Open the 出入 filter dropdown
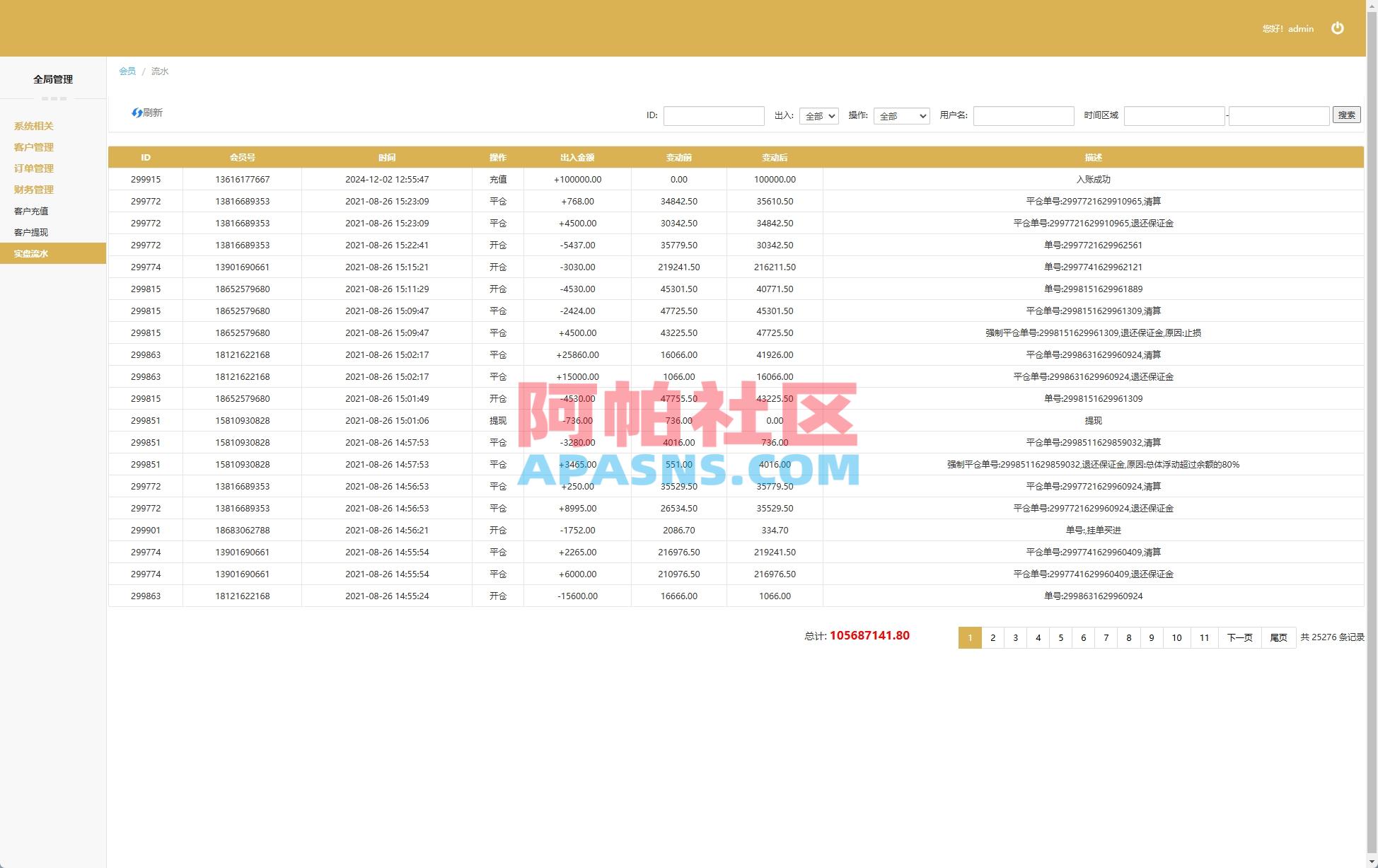The image size is (1378, 868). [x=818, y=115]
